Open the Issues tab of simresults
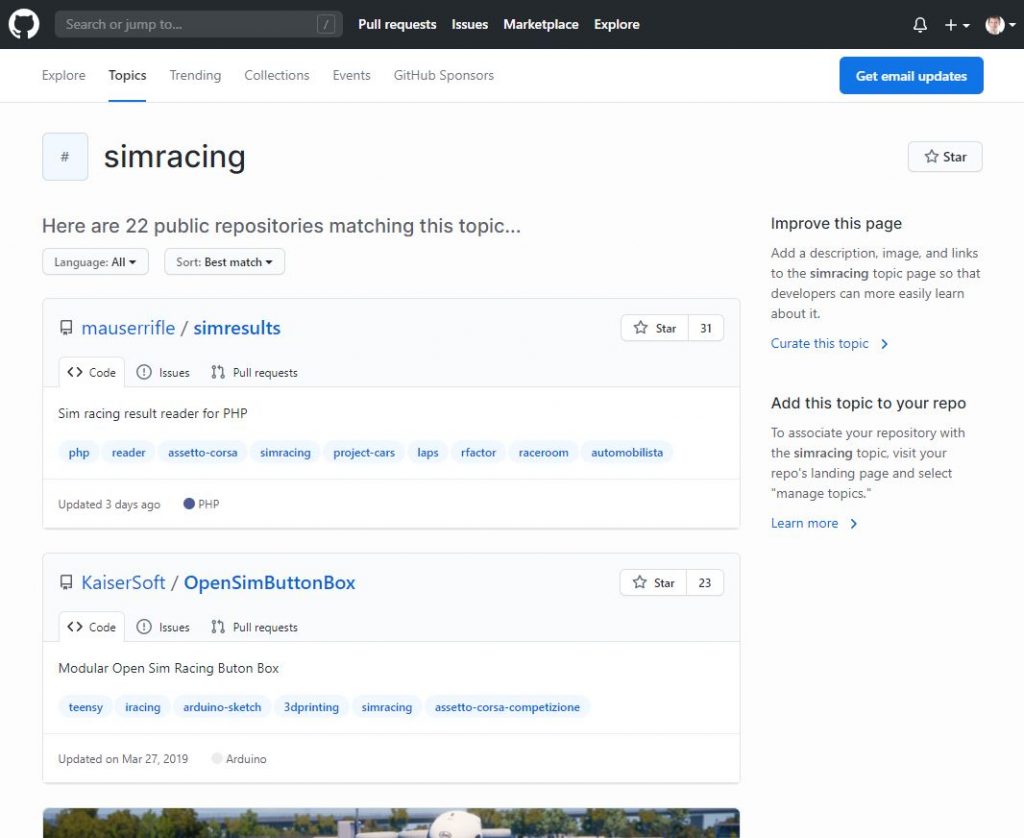 [x=163, y=372]
